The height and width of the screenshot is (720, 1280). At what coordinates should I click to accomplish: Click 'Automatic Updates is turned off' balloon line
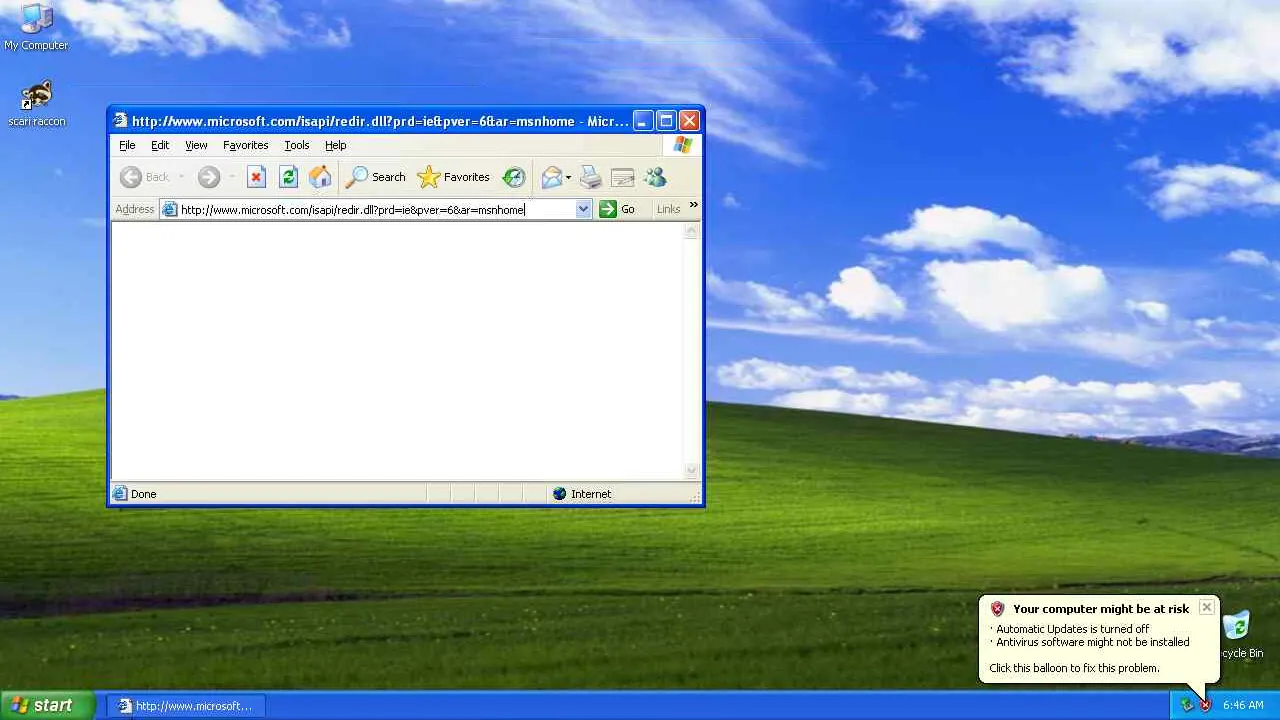tap(1073, 629)
